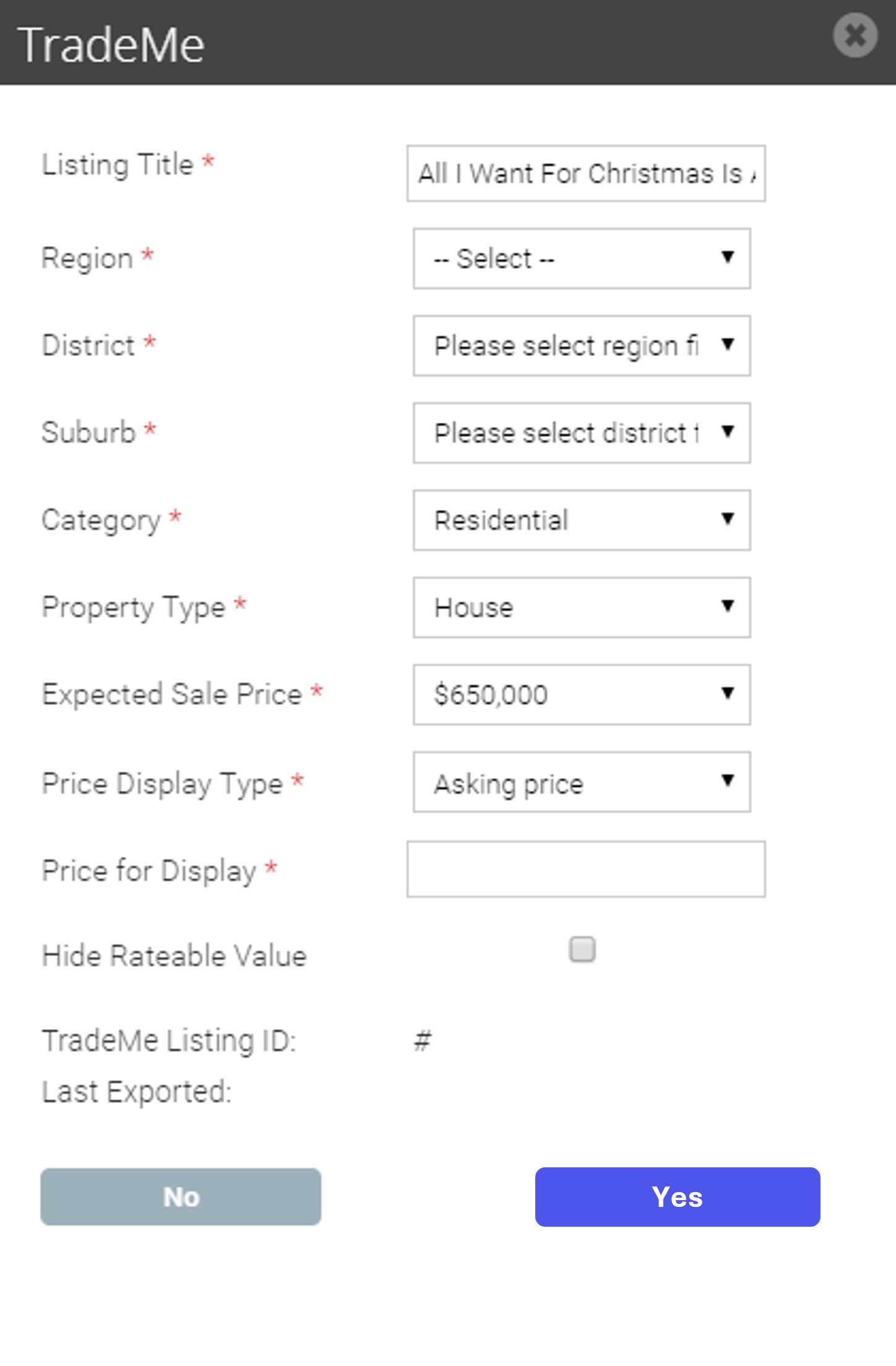896x1366 pixels.
Task: Change the Category from Residential
Action: coord(582,520)
